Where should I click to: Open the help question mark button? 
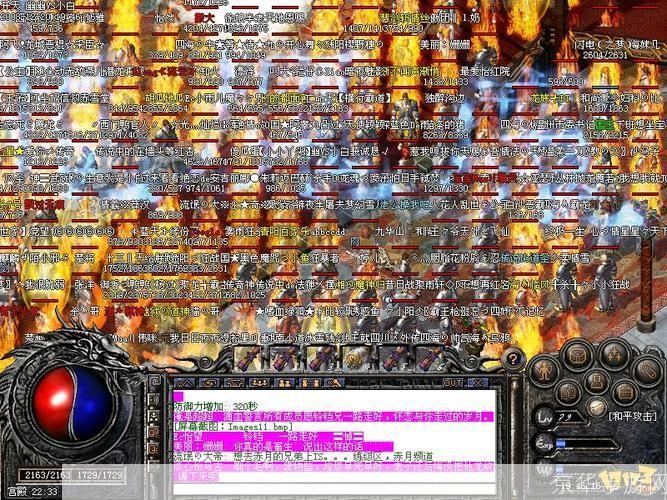[x=513, y=360]
